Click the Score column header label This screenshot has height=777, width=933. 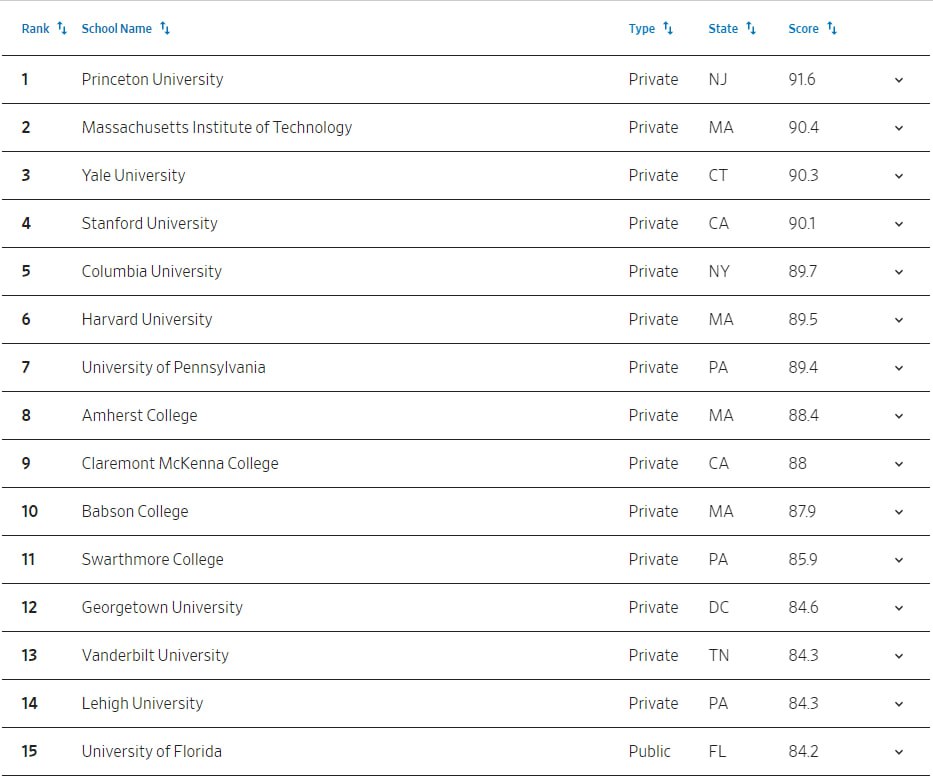[x=803, y=29]
